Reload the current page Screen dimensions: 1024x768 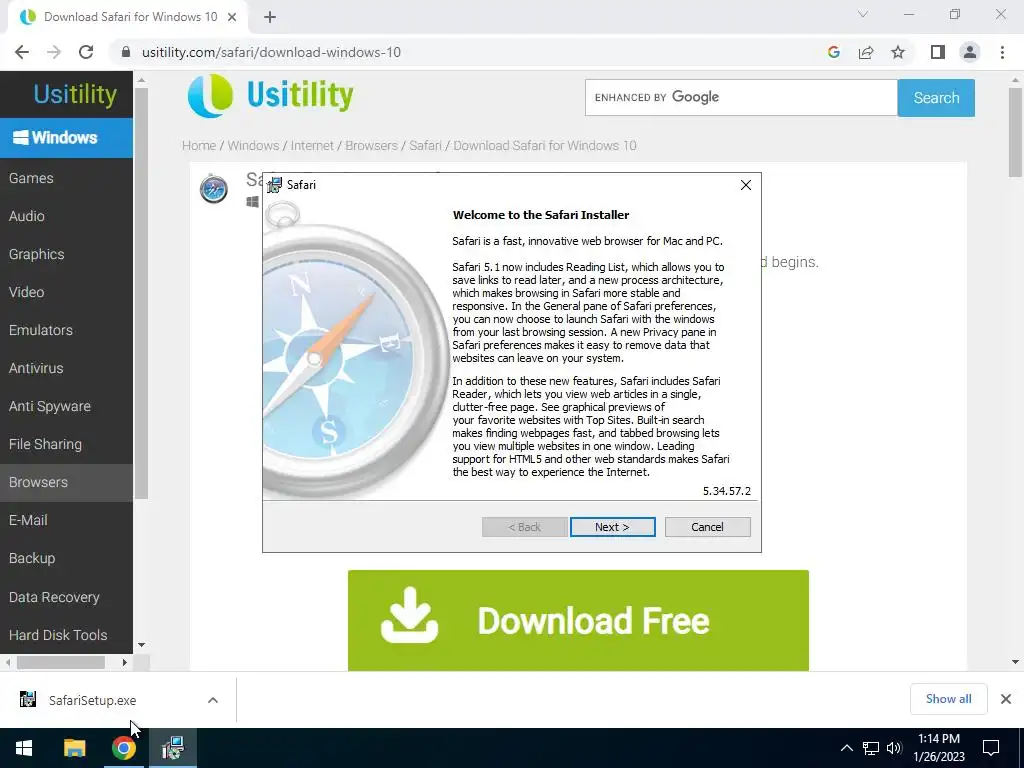[86, 52]
